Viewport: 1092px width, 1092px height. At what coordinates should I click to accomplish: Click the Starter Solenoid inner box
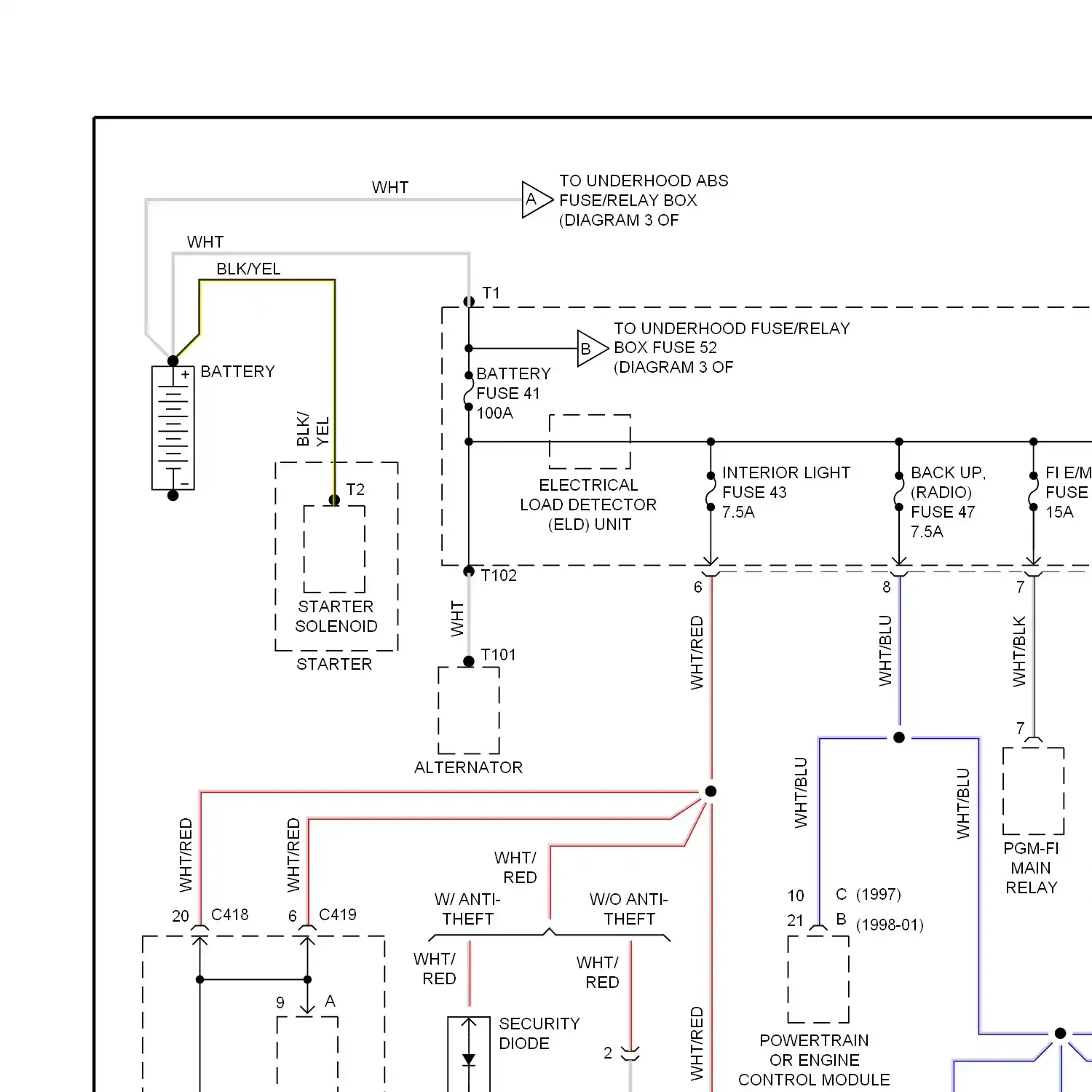(x=335, y=549)
